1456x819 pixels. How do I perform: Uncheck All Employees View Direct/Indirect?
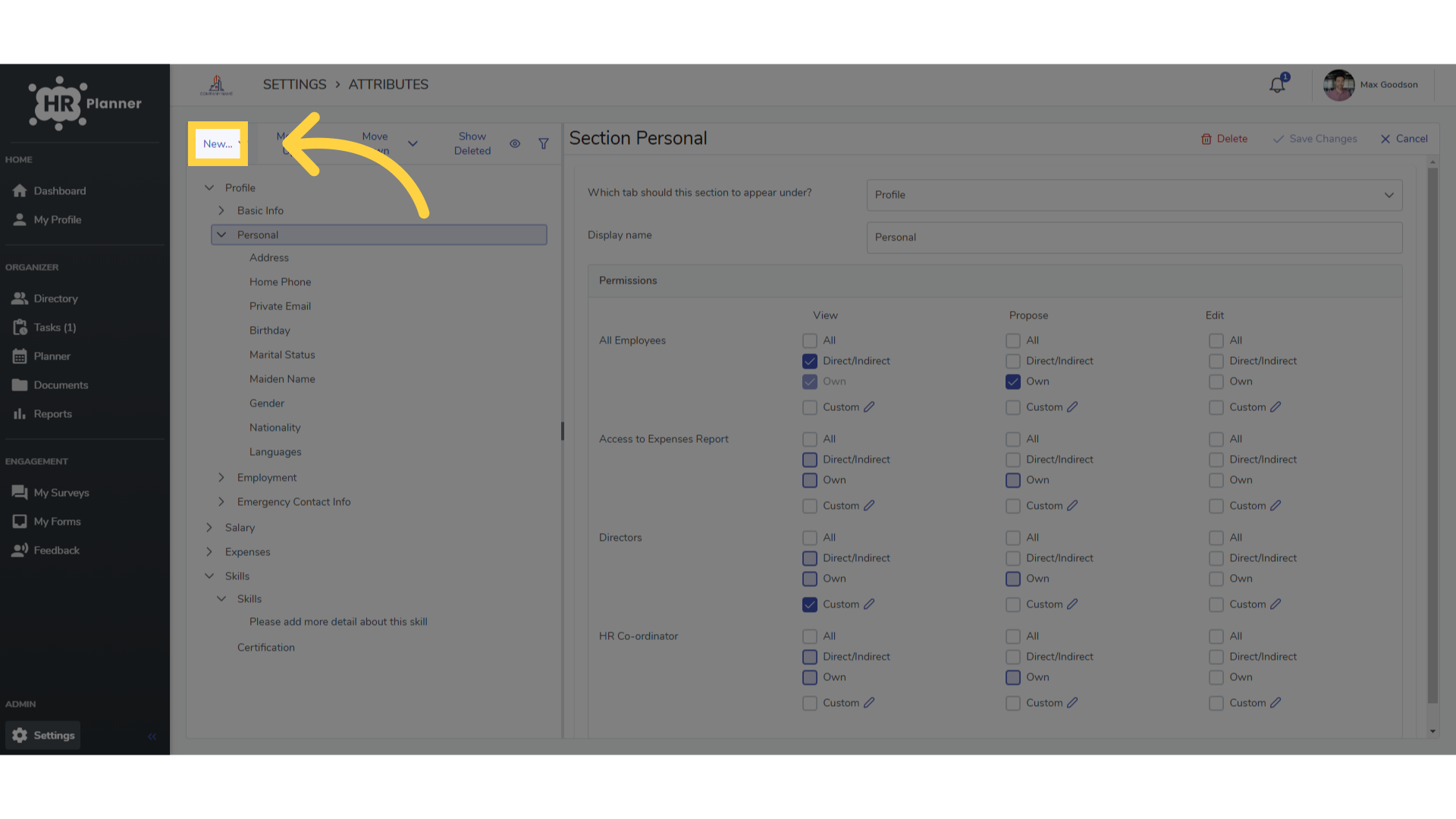point(810,361)
